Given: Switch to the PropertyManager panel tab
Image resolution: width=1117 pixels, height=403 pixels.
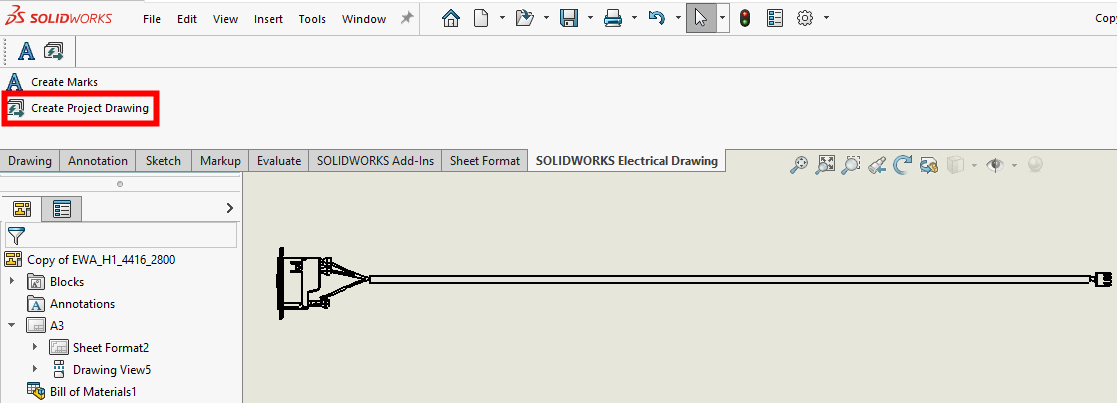Looking at the screenshot, I should [61, 209].
